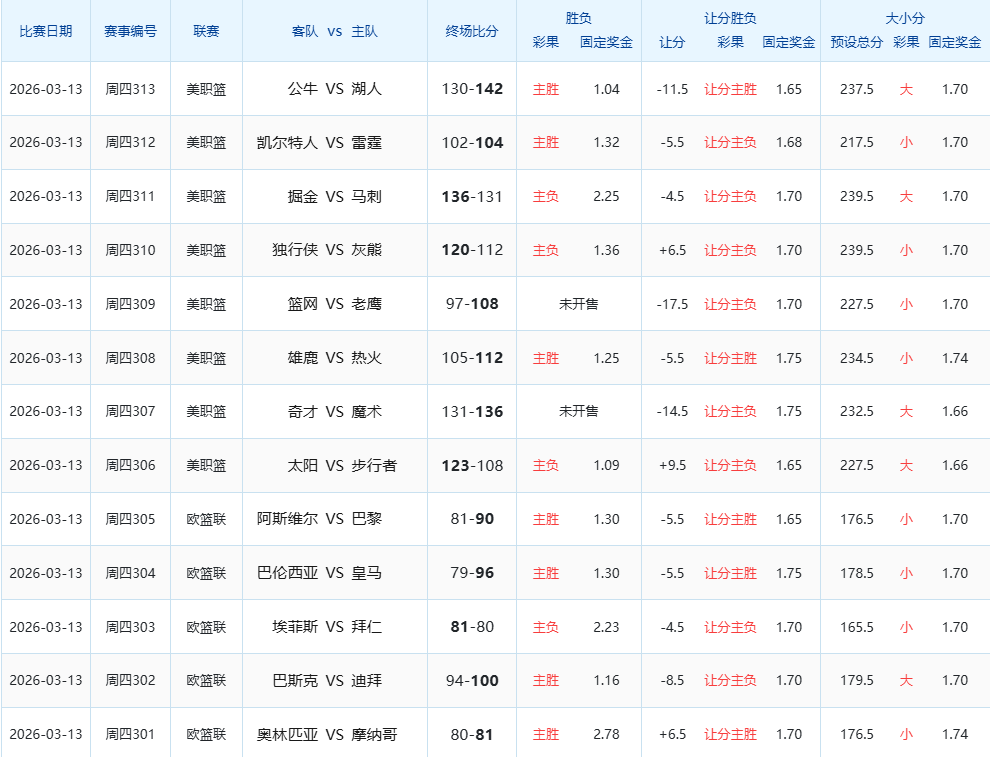Open the 奥林匹亚 VS 摩纳哥 matchup
Screen dimensions: 990x757
tap(327, 735)
